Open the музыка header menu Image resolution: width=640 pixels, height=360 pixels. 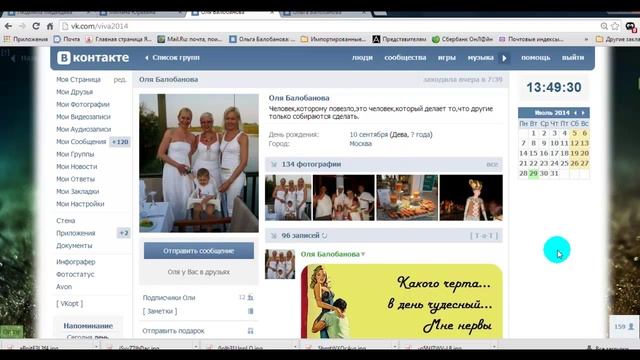480,58
